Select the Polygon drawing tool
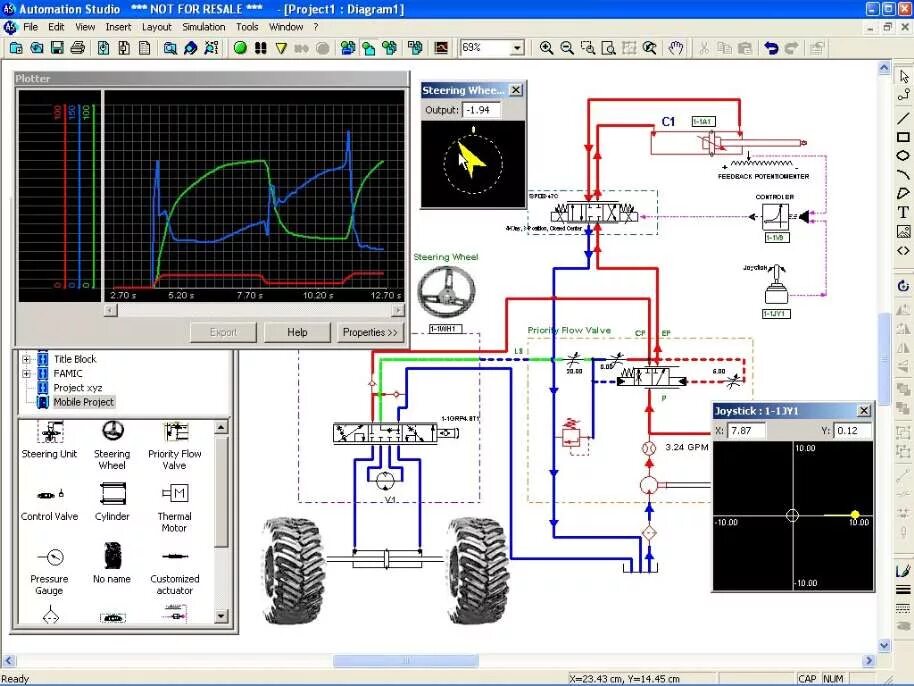Screen dimensions: 914x686 [x=903, y=194]
